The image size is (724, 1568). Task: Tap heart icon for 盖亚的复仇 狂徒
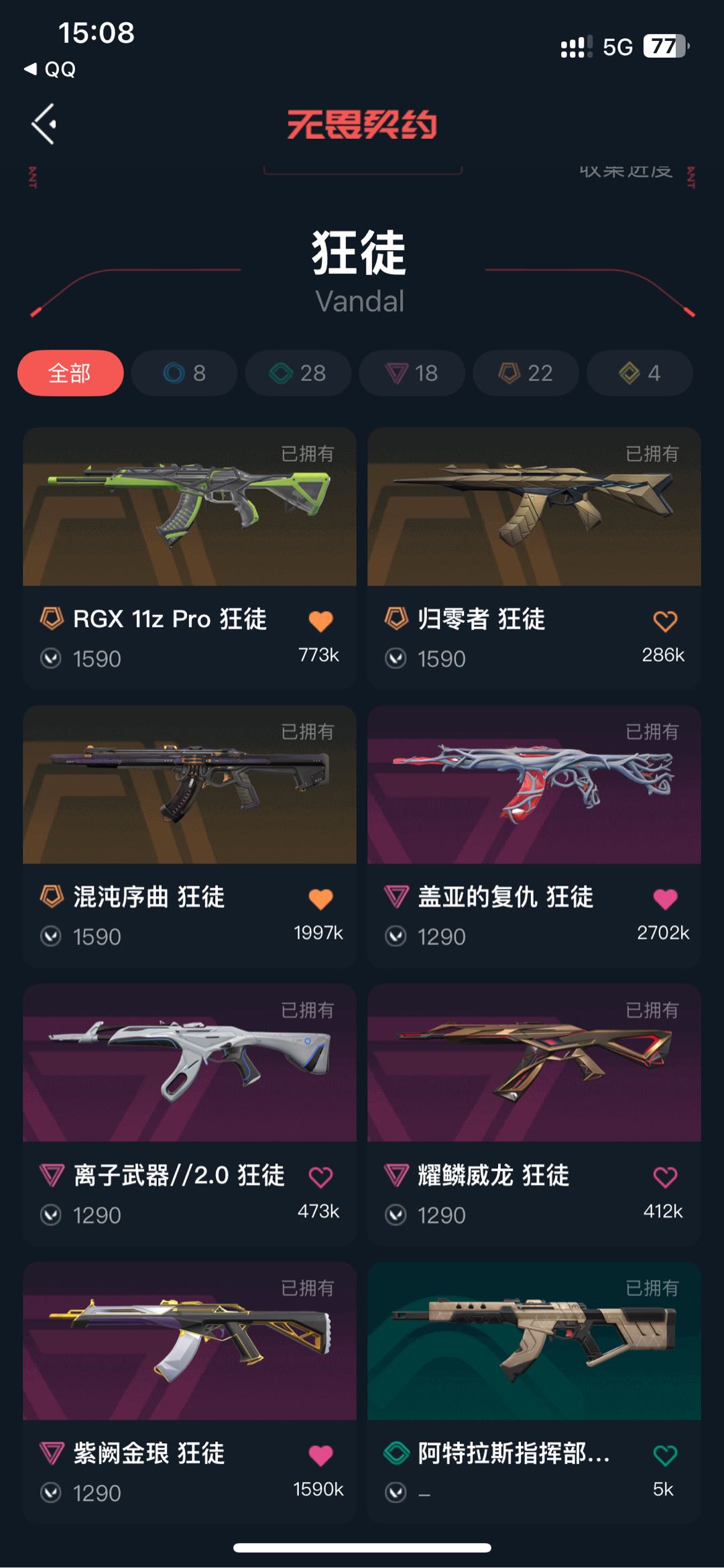click(x=665, y=899)
